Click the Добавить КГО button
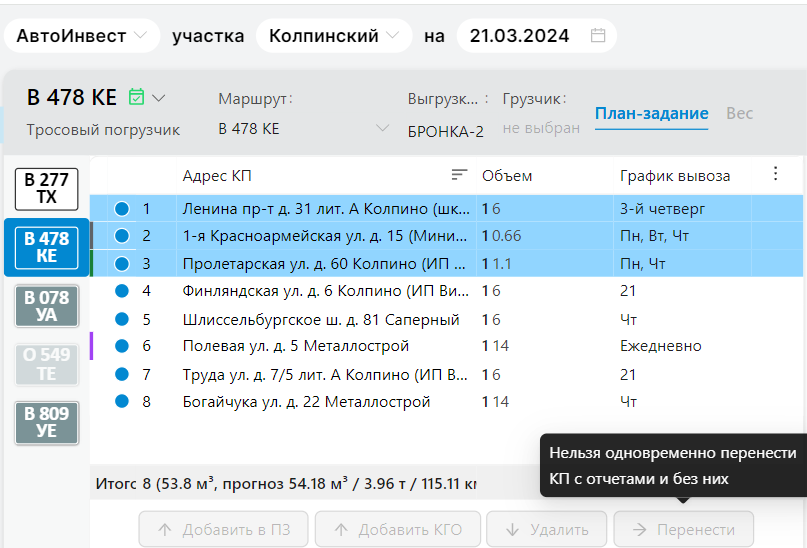The width and height of the screenshot is (807, 548). (x=397, y=530)
